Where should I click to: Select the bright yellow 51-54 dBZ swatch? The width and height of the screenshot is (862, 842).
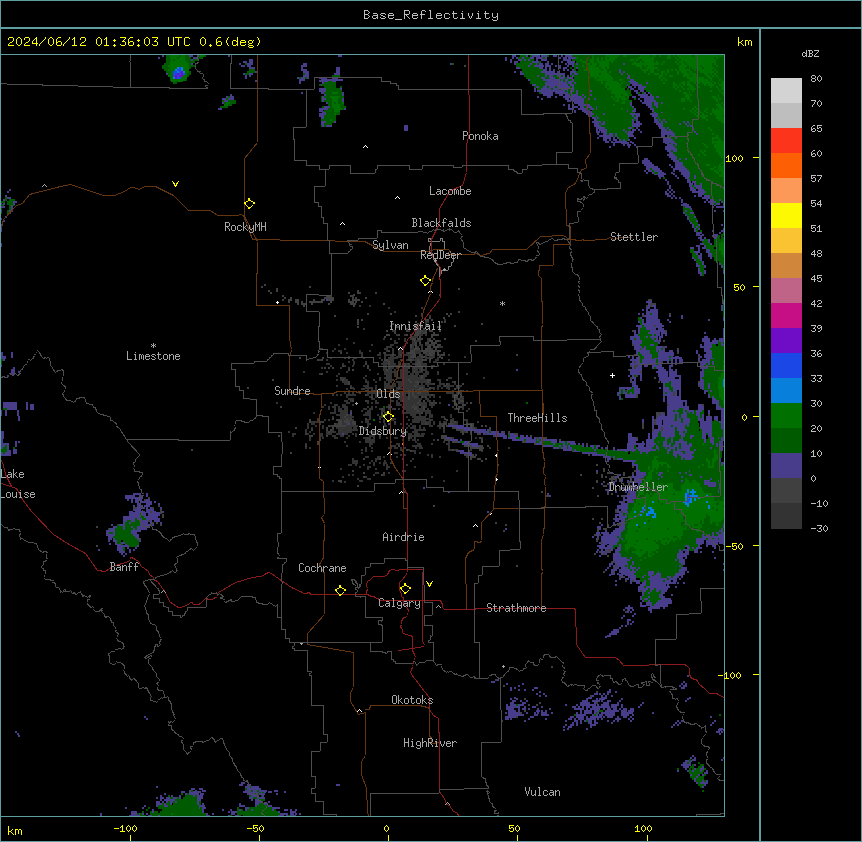pos(786,215)
